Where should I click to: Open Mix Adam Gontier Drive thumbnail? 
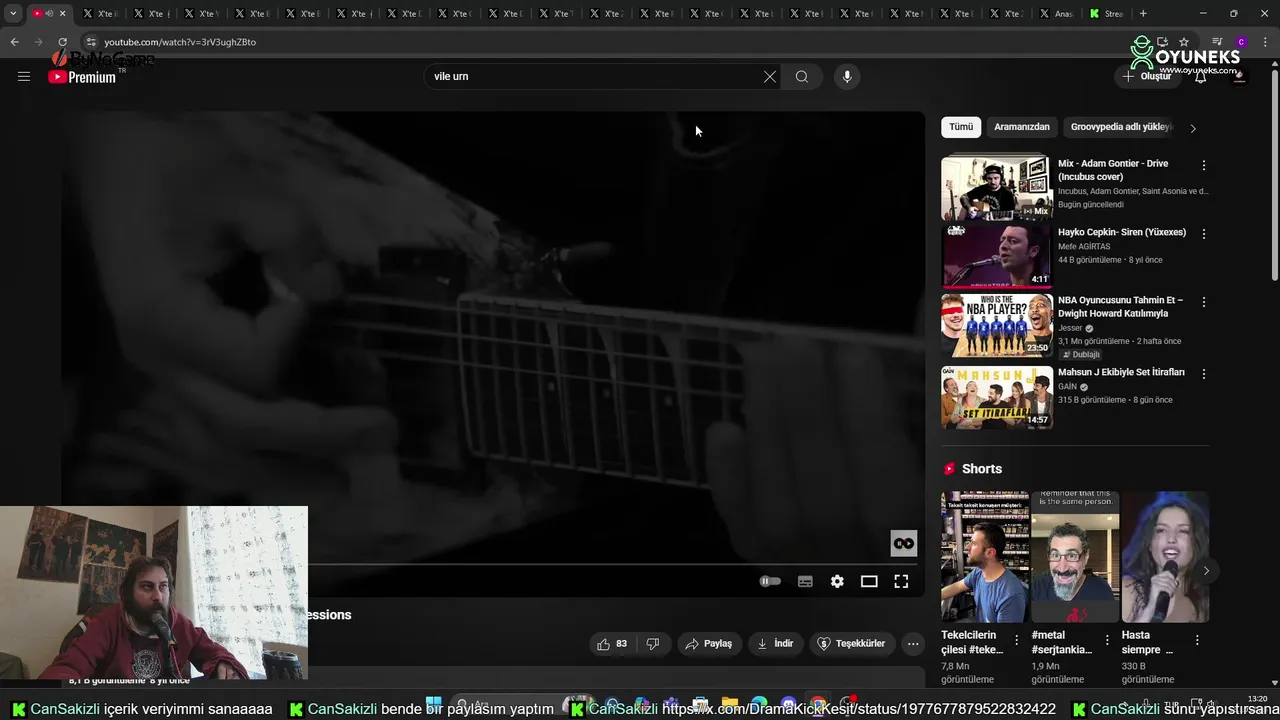(x=996, y=187)
